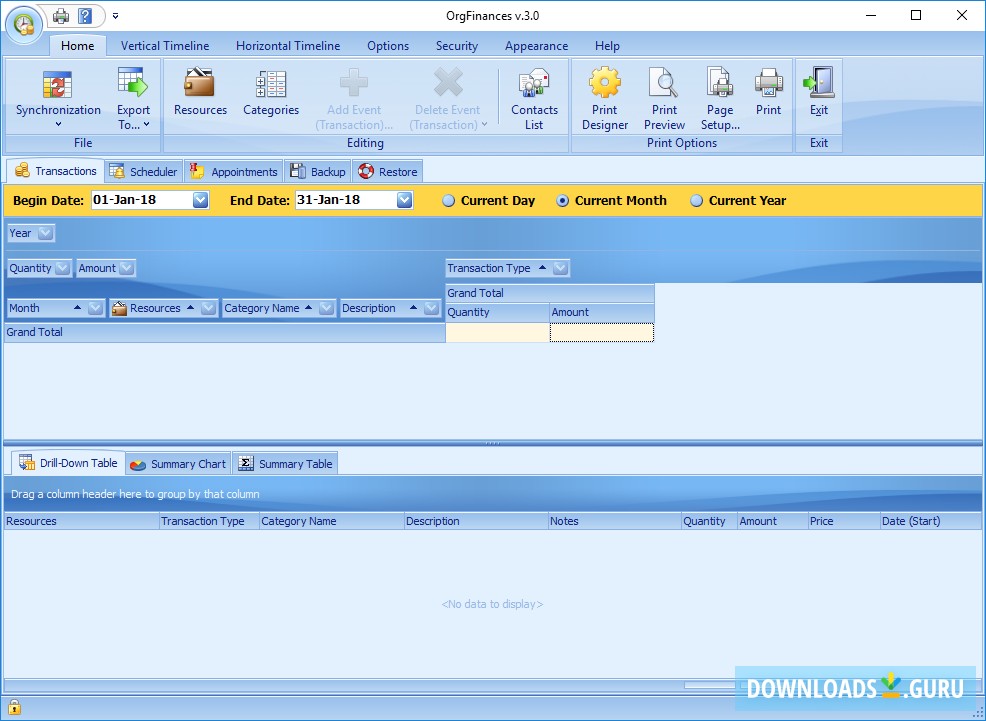986x721 pixels.
Task: Sort grid by Notes column header
Action: coord(615,521)
